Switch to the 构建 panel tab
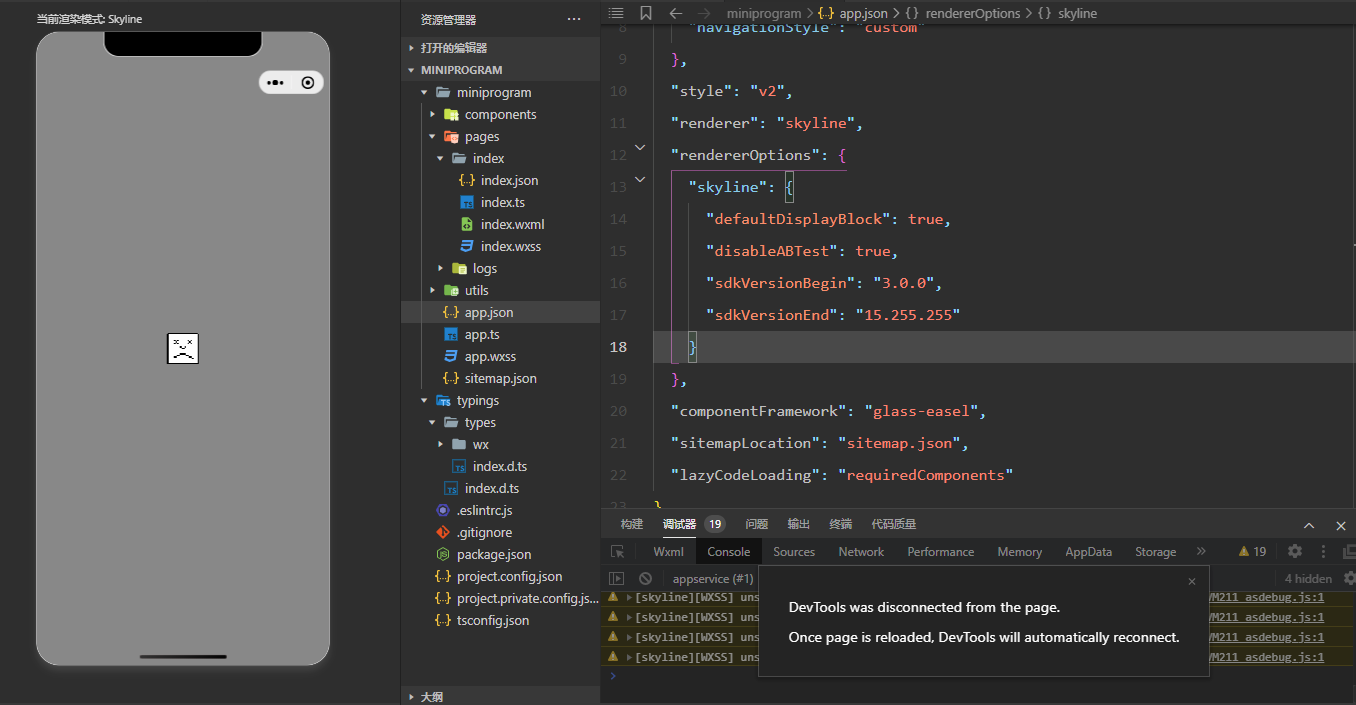The height and width of the screenshot is (705, 1356). click(x=632, y=524)
